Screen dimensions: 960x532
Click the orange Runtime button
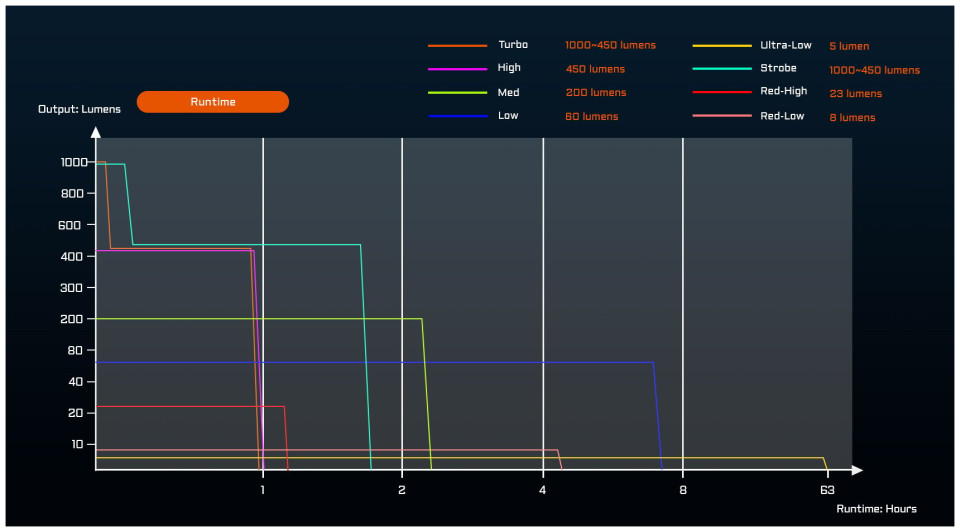tap(212, 102)
